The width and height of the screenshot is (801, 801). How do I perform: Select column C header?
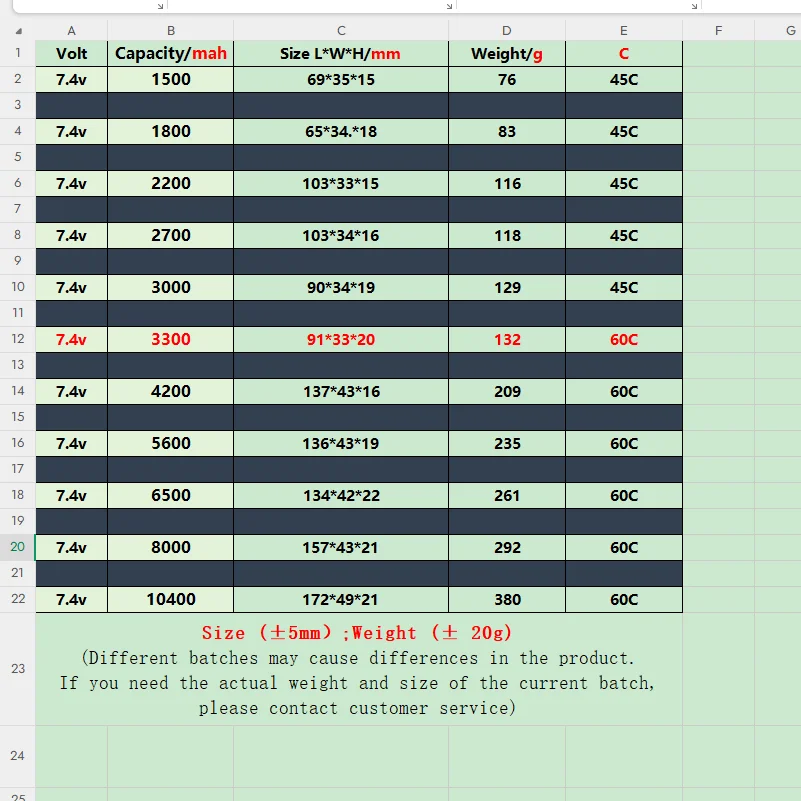click(x=341, y=31)
